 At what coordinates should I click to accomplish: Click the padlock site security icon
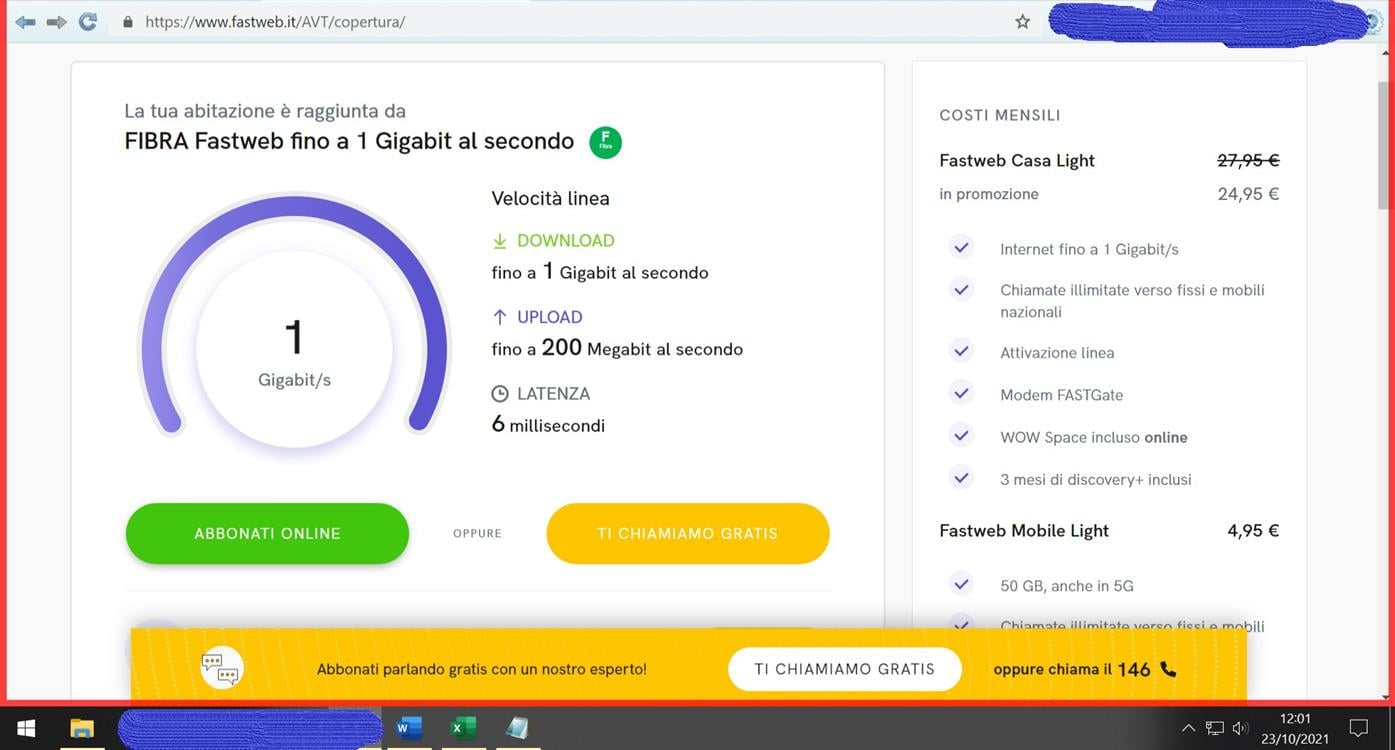127,21
